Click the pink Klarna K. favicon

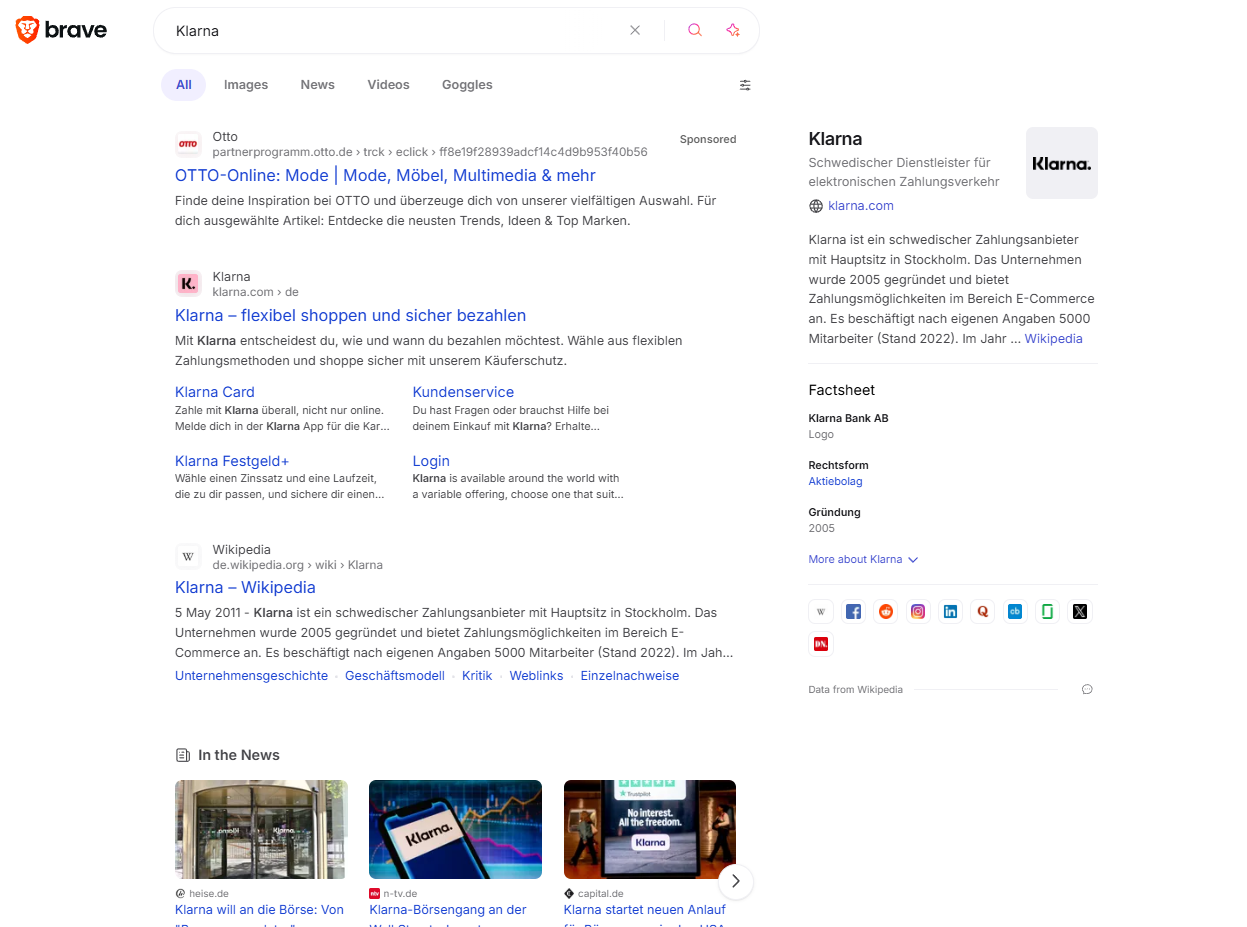(x=188, y=284)
